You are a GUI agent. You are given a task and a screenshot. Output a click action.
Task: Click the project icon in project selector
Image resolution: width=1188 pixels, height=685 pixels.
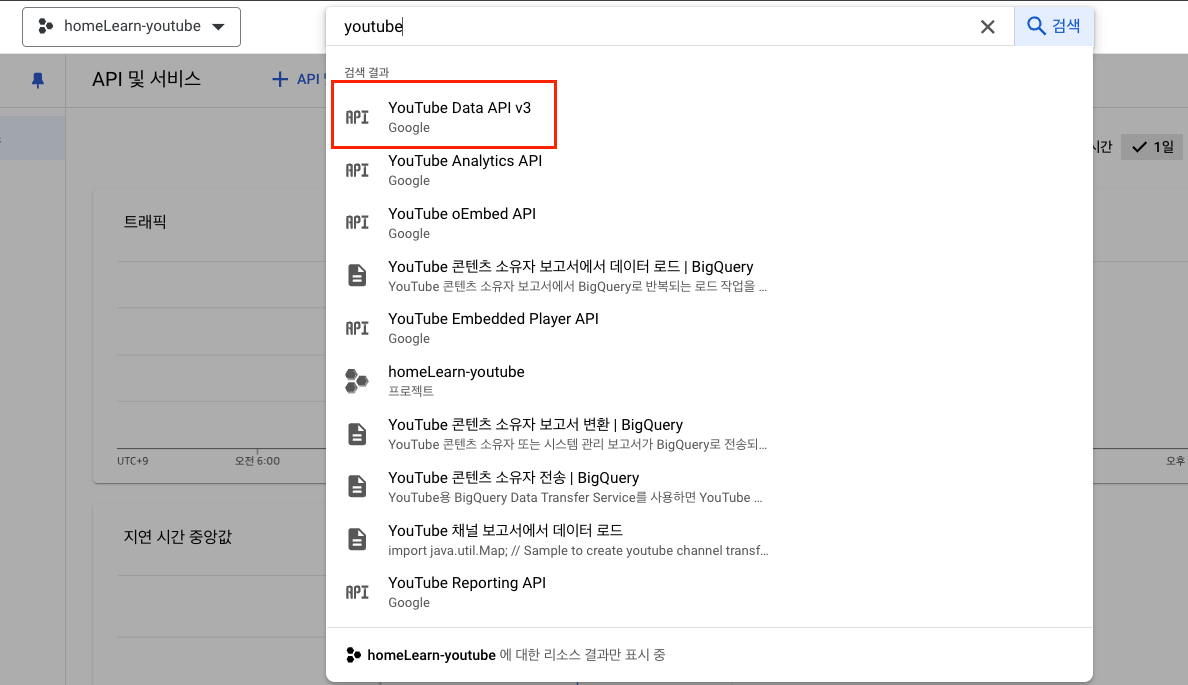click(x=45, y=27)
